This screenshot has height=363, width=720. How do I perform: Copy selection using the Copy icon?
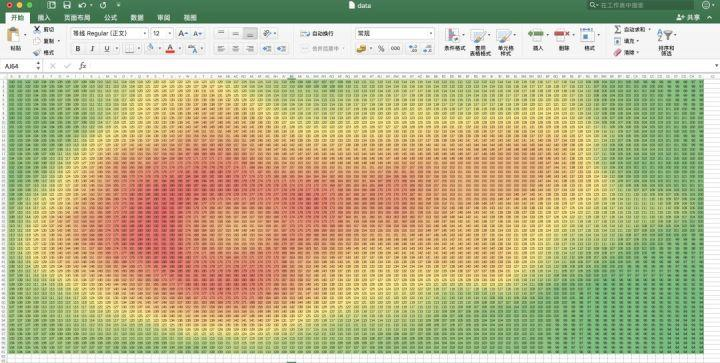pyautogui.click(x=38, y=41)
